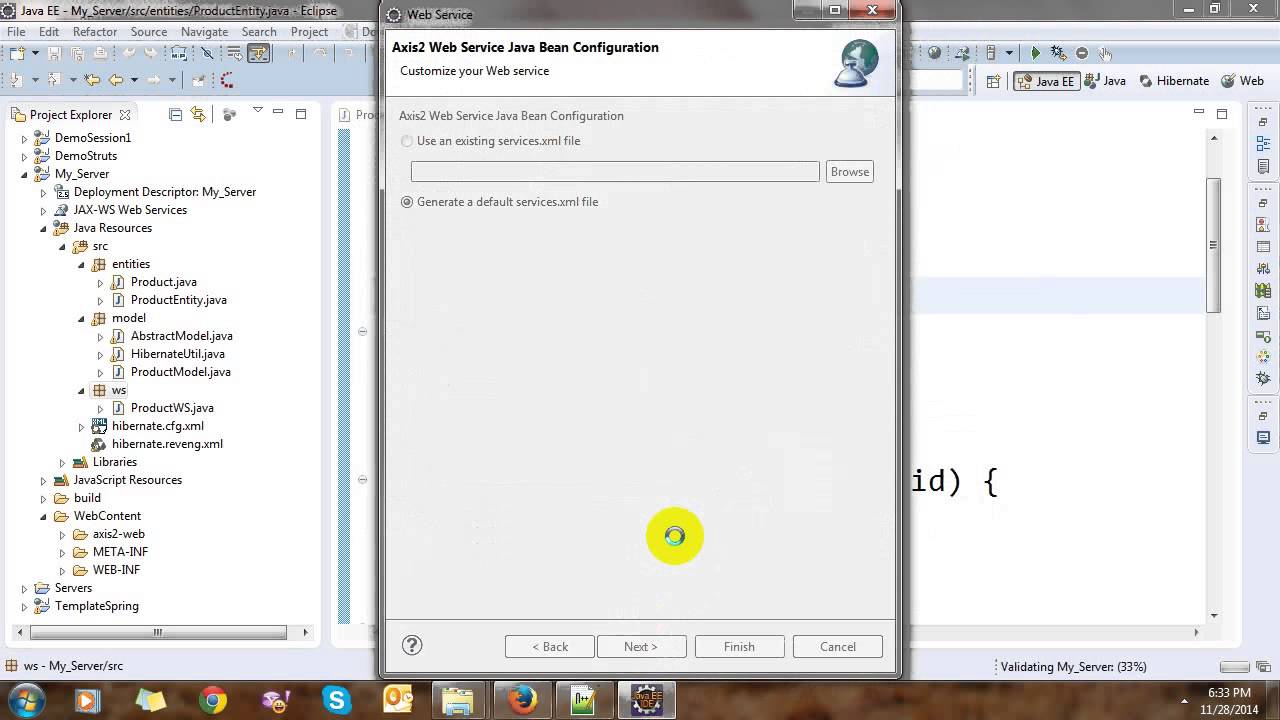
Task: Collapse the entities package
Action: (81, 264)
